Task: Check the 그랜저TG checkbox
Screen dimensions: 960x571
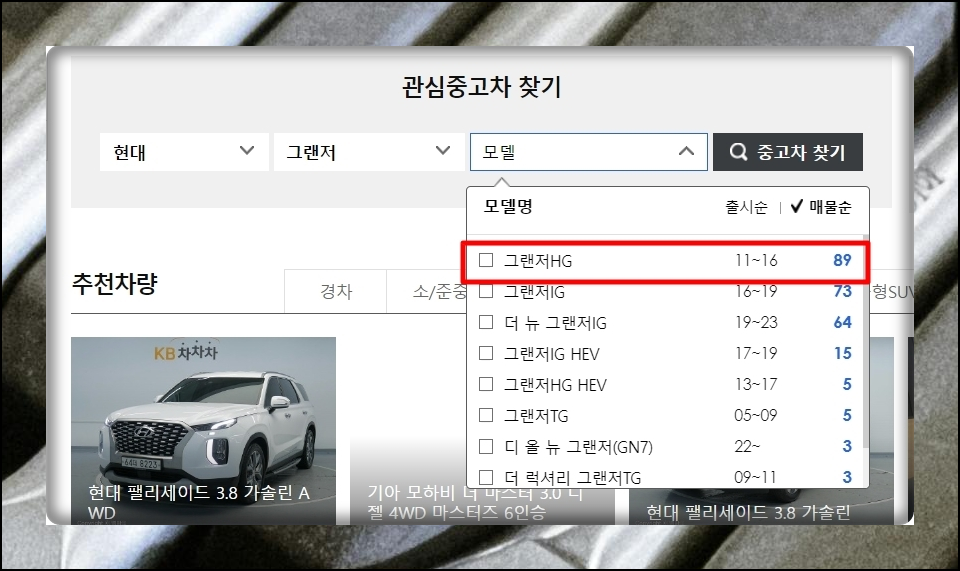Action: 486,415
